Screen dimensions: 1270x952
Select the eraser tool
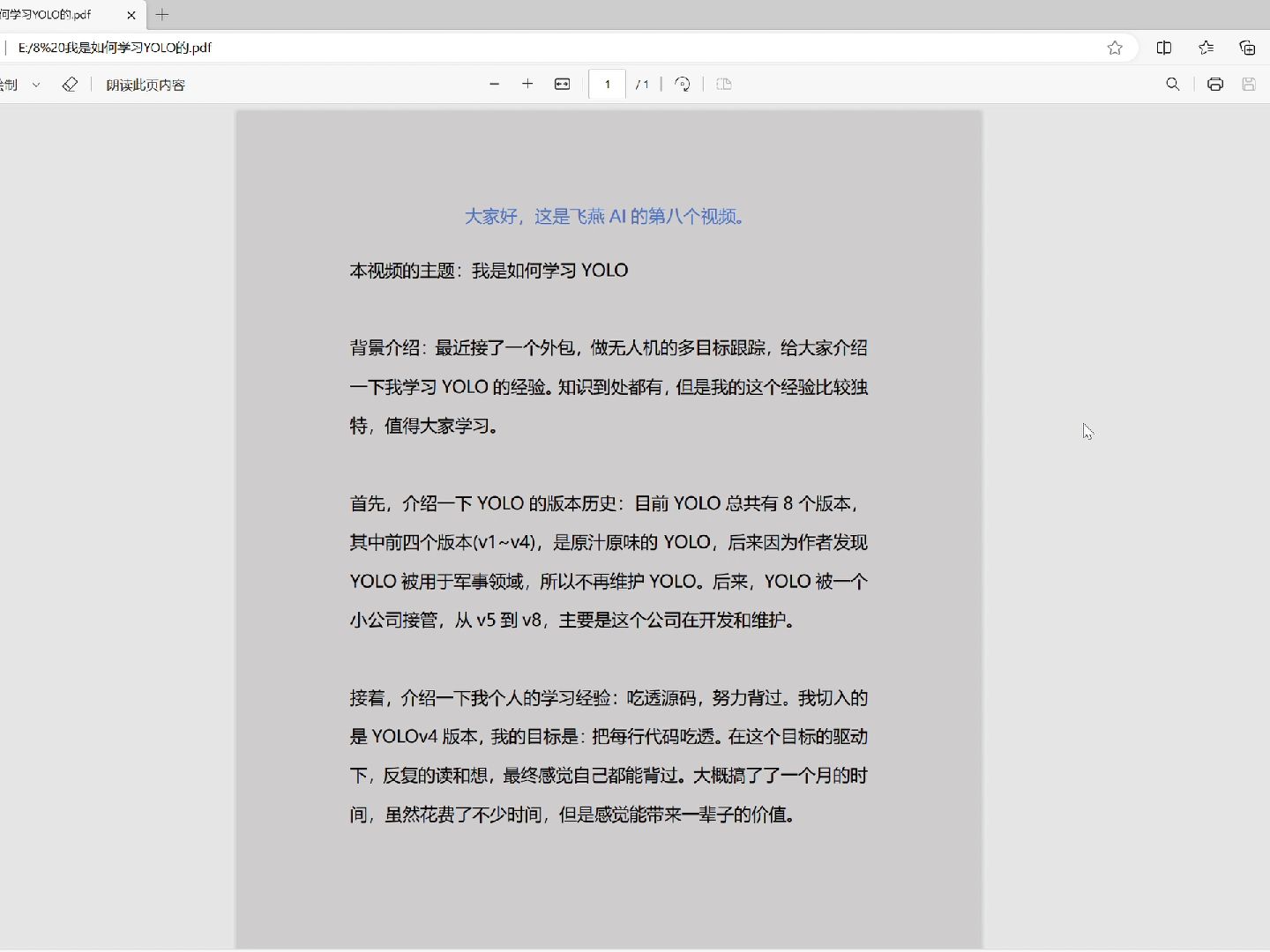pyautogui.click(x=70, y=85)
